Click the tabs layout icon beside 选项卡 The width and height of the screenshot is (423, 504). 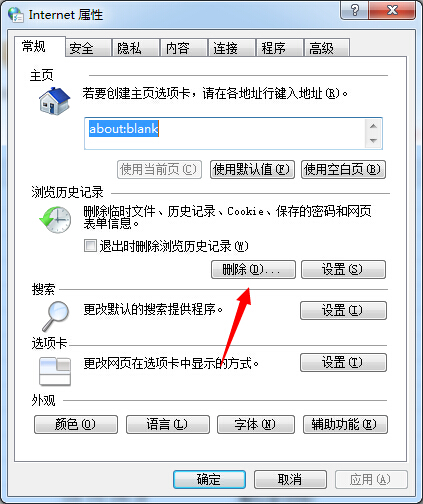(x=55, y=371)
